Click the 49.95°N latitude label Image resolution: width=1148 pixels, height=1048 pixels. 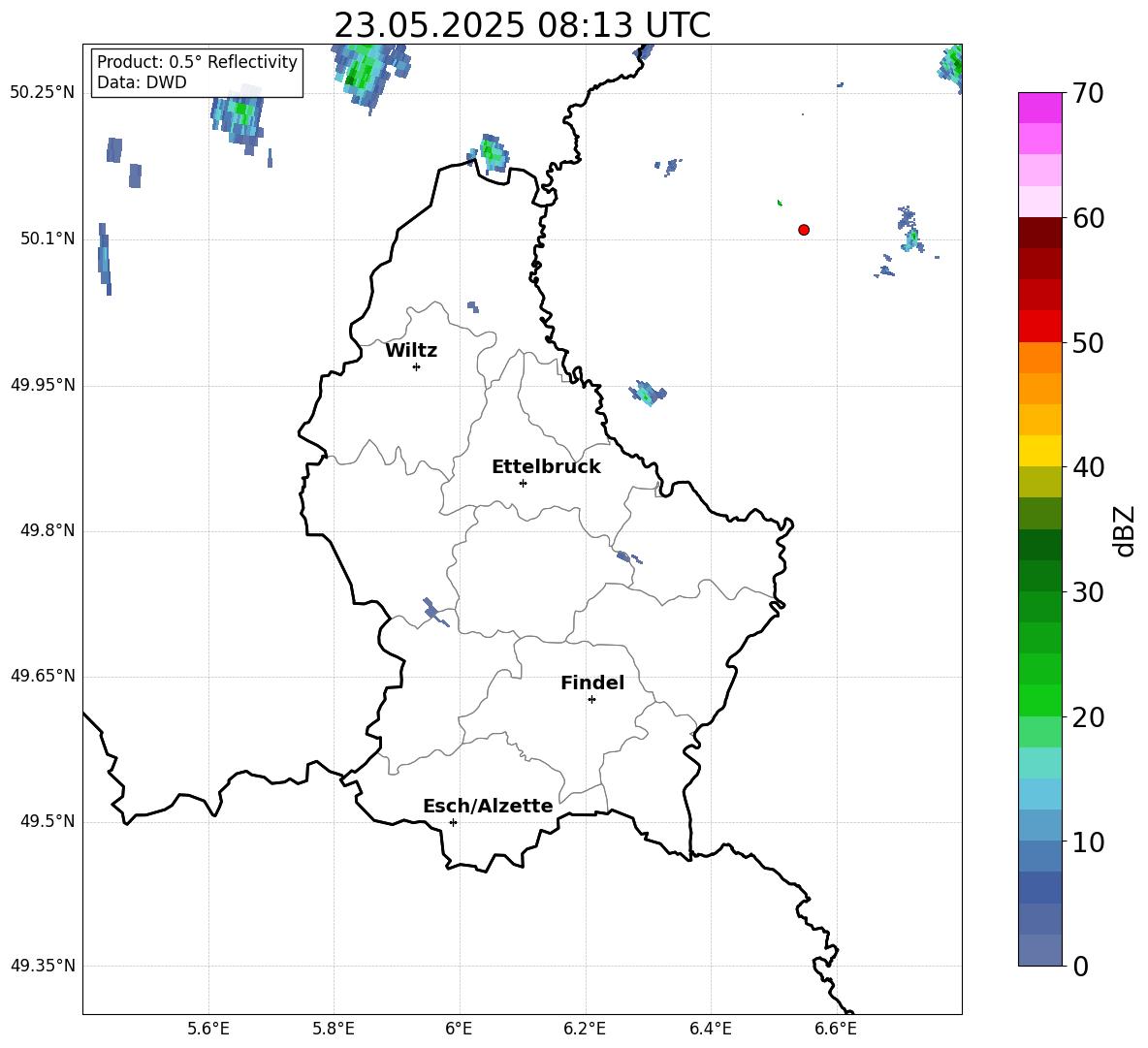pyautogui.click(x=43, y=385)
